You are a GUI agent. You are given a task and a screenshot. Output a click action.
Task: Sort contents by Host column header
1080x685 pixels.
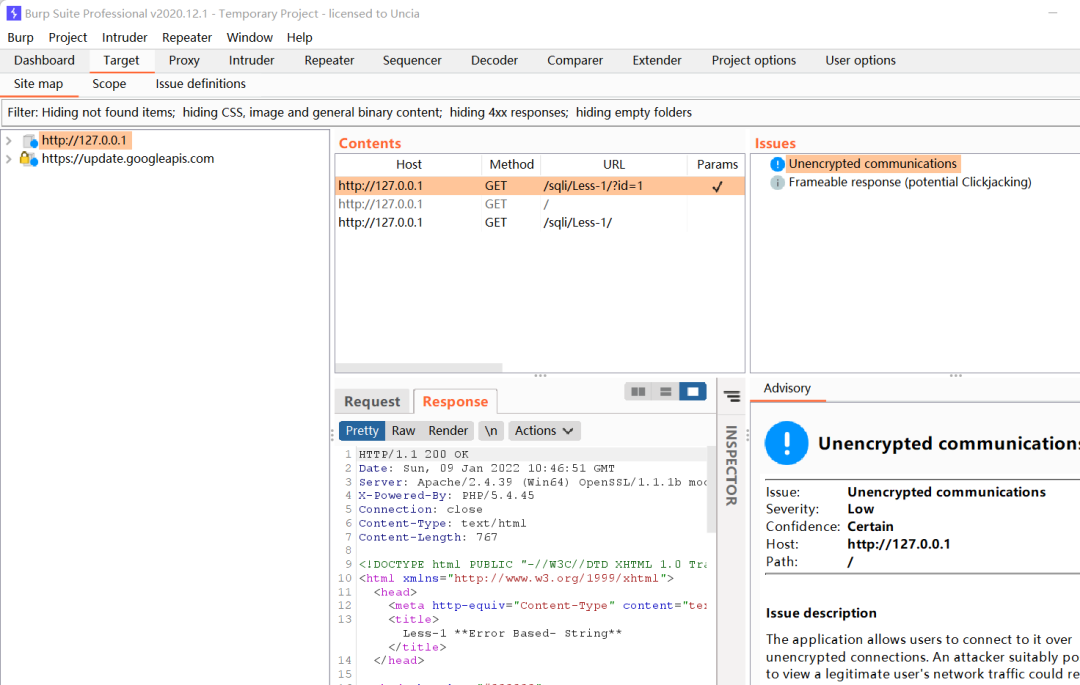(x=408, y=165)
